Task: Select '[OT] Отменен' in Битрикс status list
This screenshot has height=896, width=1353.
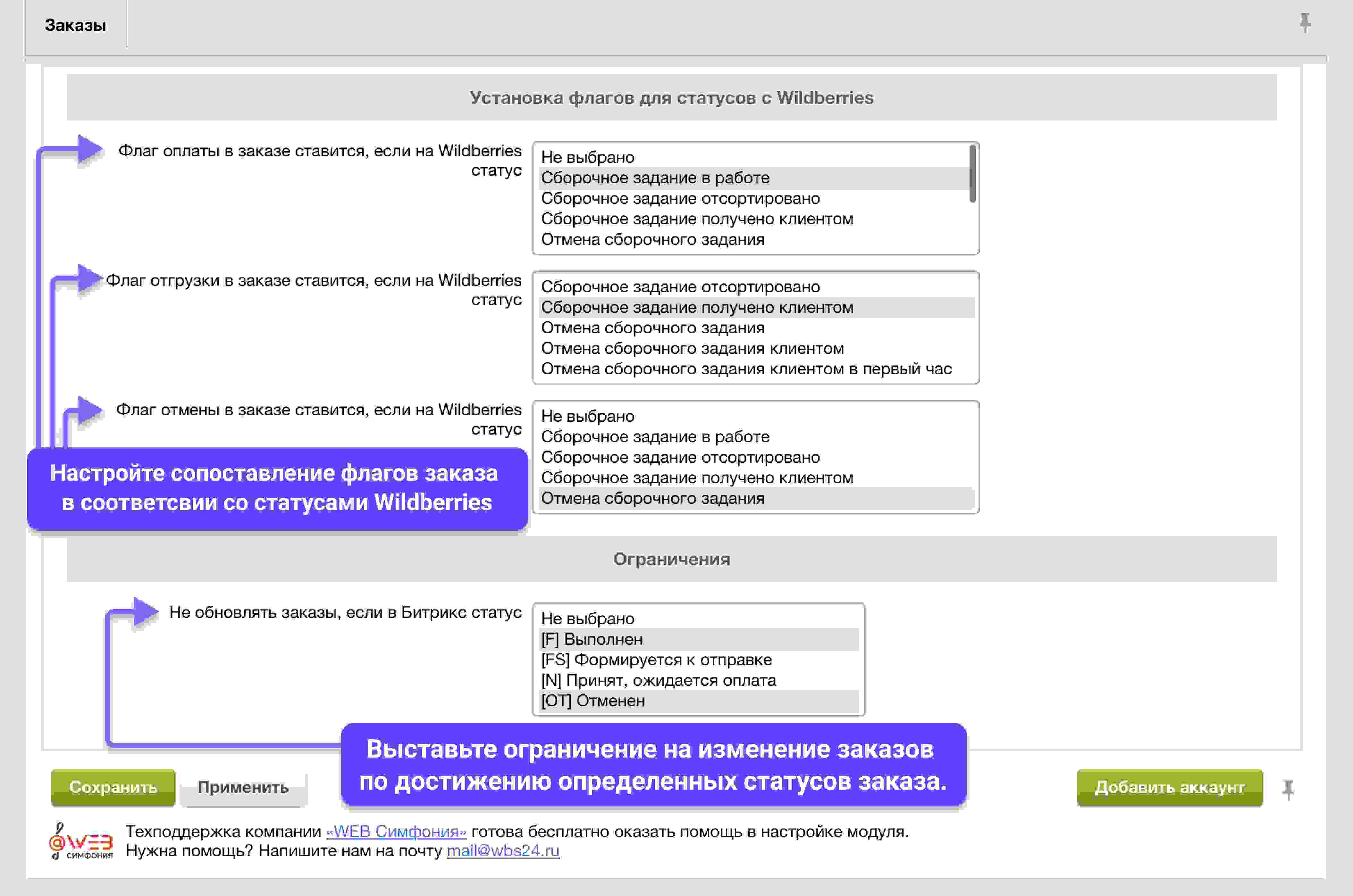Action: pos(699,701)
